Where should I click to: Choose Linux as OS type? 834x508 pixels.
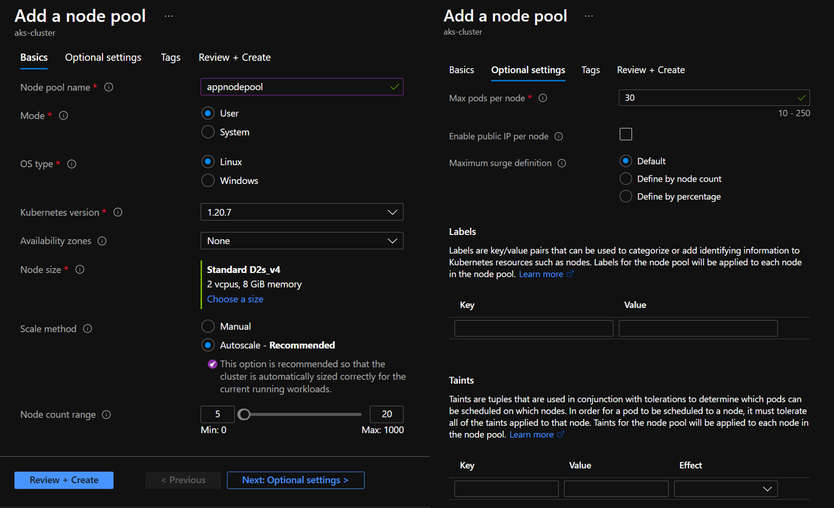point(208,162)
